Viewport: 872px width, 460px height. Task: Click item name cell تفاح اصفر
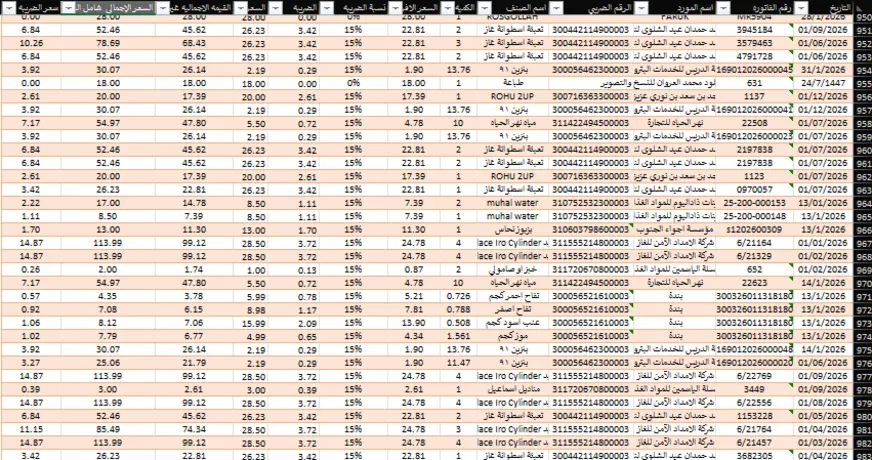pyautogui.click(x=512, y=310)
